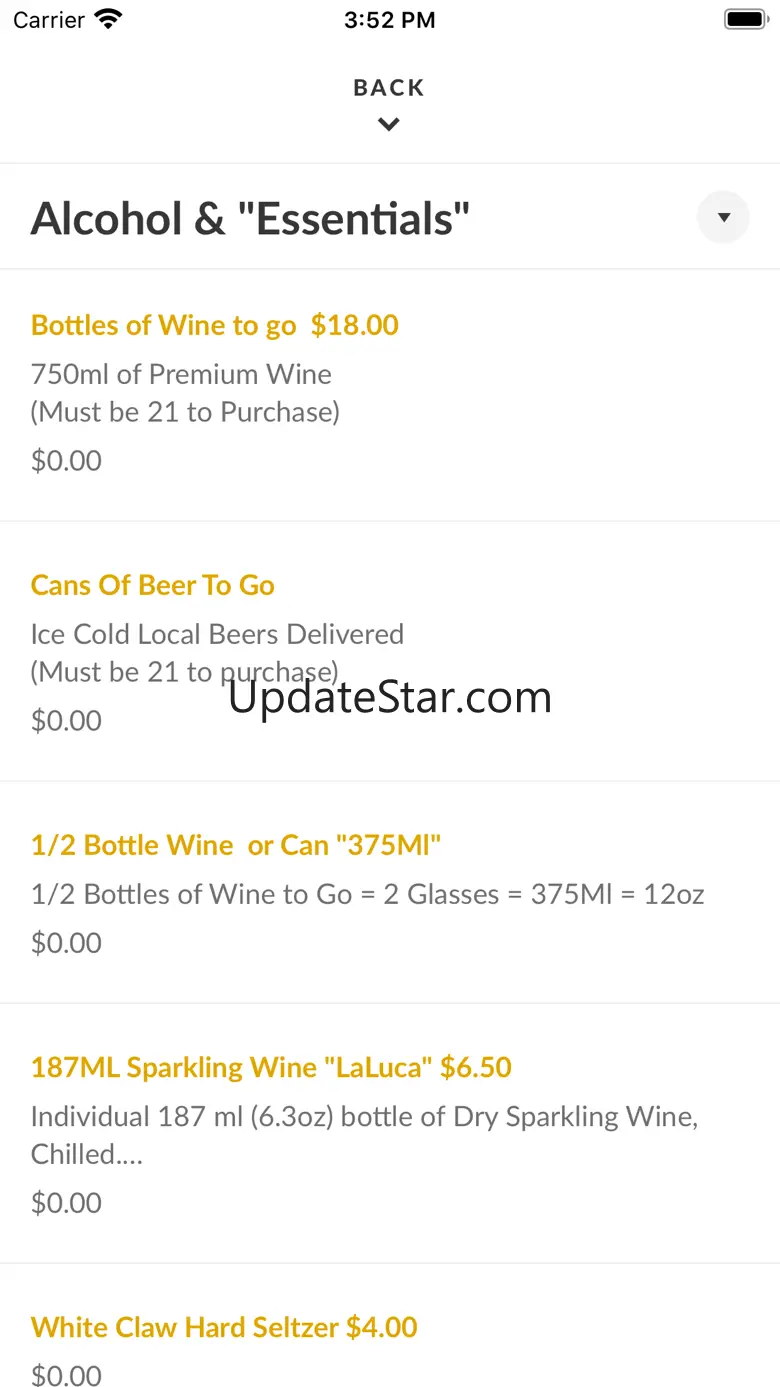Select the 750ml of Premium Wine description
This screenshot has width=780, height=1387.
[182, 374]
